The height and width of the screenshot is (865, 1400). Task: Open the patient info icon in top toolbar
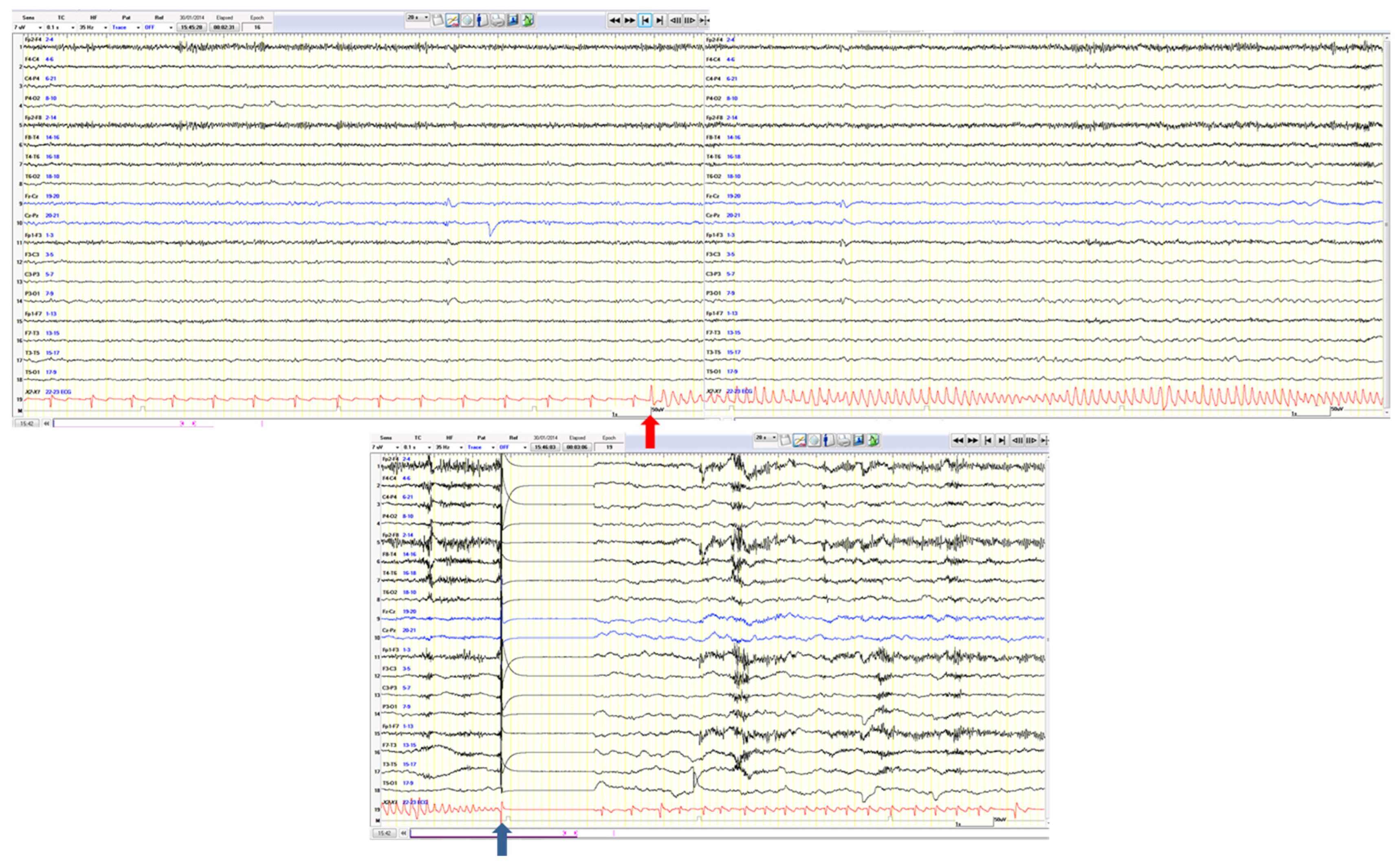coord(482,21)
